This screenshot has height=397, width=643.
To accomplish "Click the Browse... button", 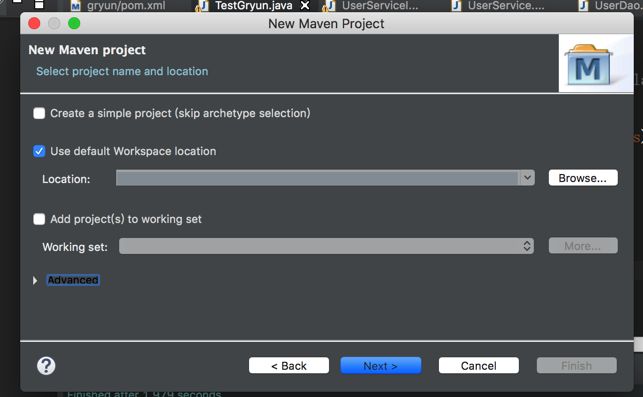I will [x=583, y=178].
